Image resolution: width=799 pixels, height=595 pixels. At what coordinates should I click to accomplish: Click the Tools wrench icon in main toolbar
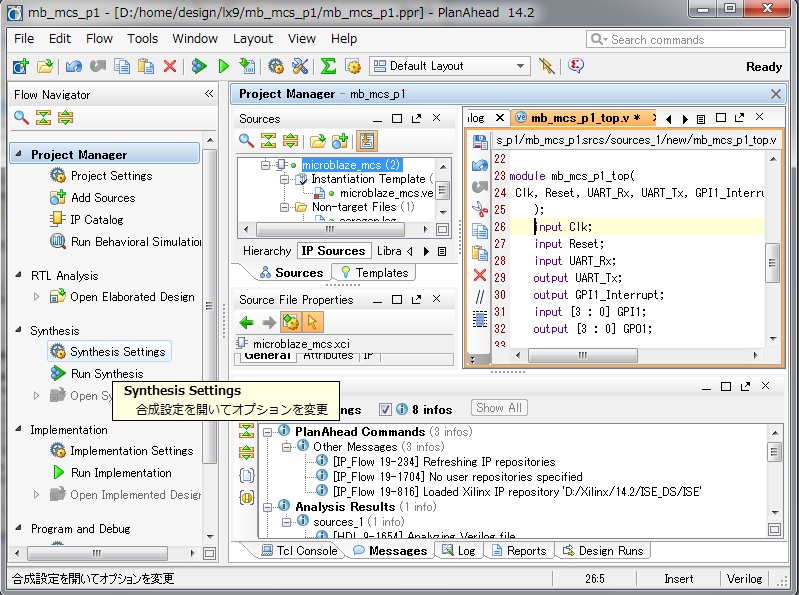300,66
